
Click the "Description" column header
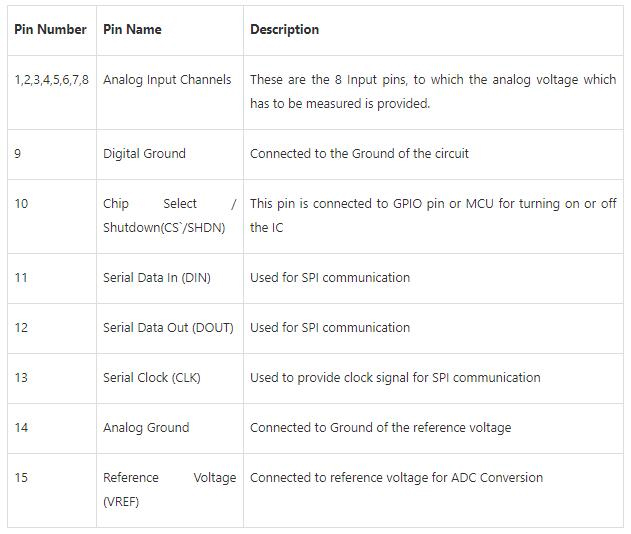click(285, 29)
